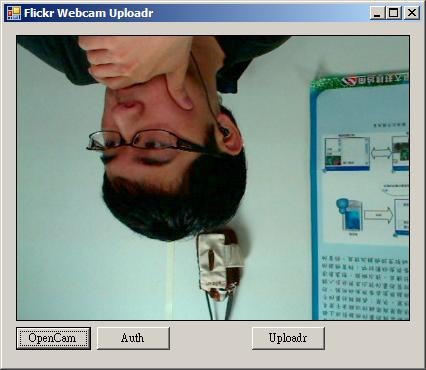Viewport: 426px width, 370px height.
Task: Click the Flickr Webcam Uploadr title text
Action: click(x=89, y=13)
